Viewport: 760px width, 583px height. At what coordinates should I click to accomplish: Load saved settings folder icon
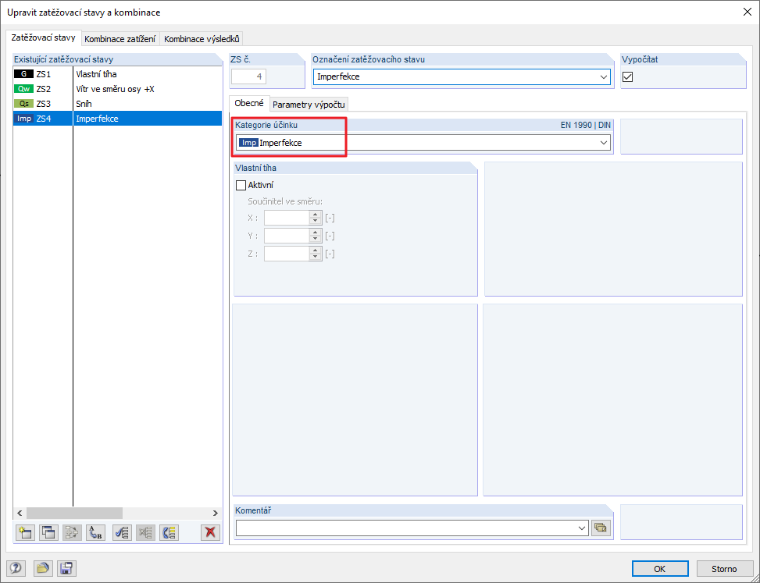(x=43, y=568)
